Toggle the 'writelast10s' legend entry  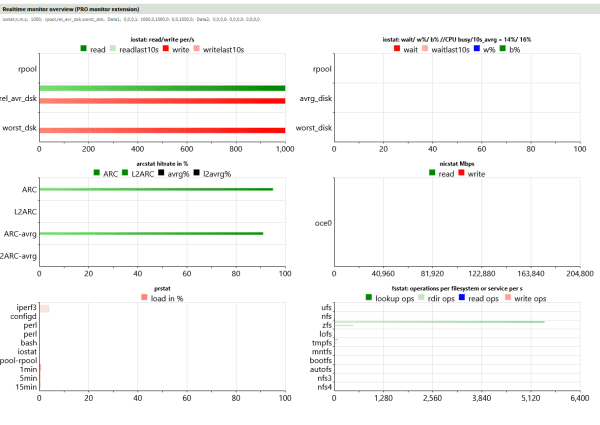tap(218, 49)
